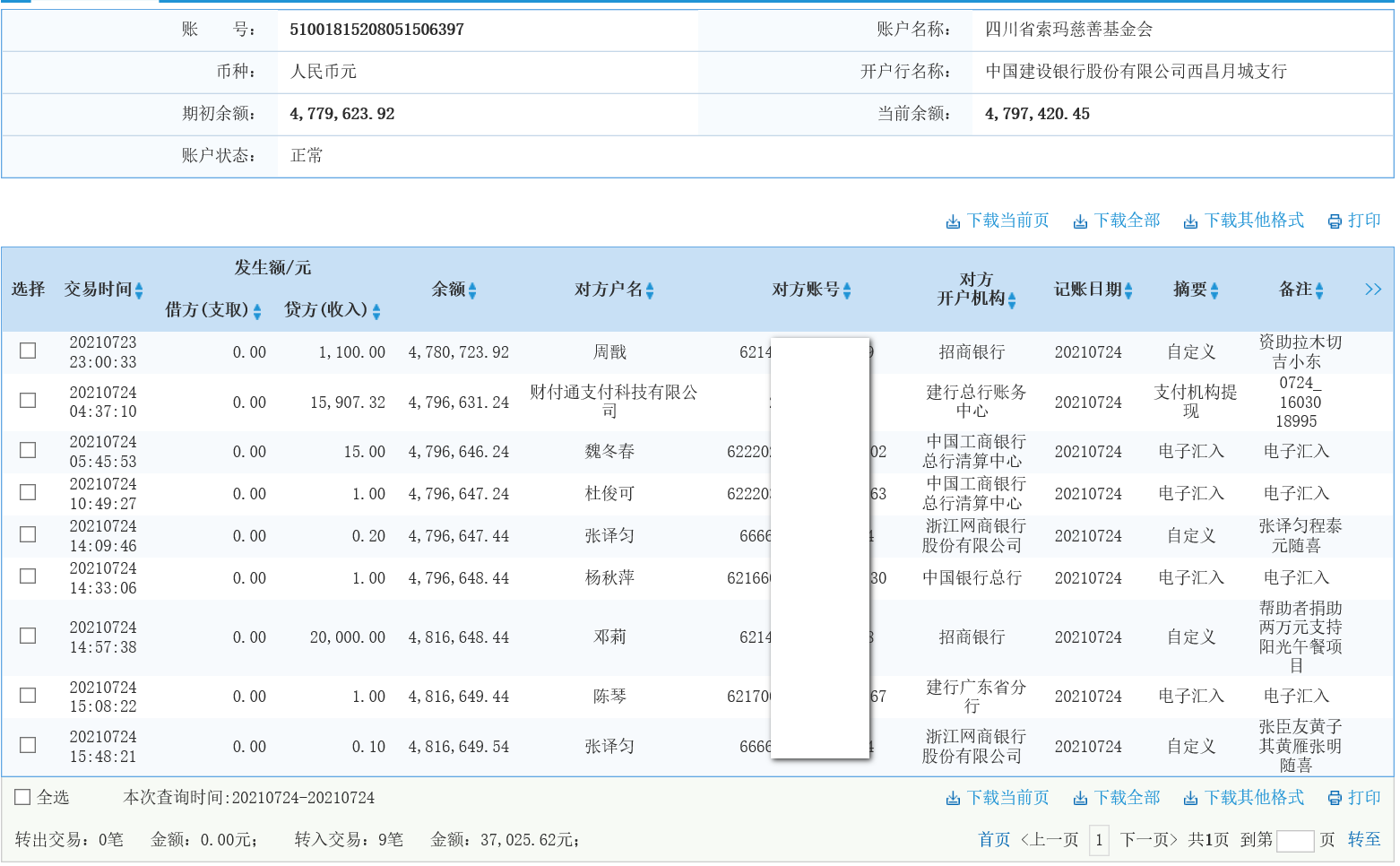Jump to 首页 first page link
Viewport: 1400px width, 866px height.
[992, 840]
